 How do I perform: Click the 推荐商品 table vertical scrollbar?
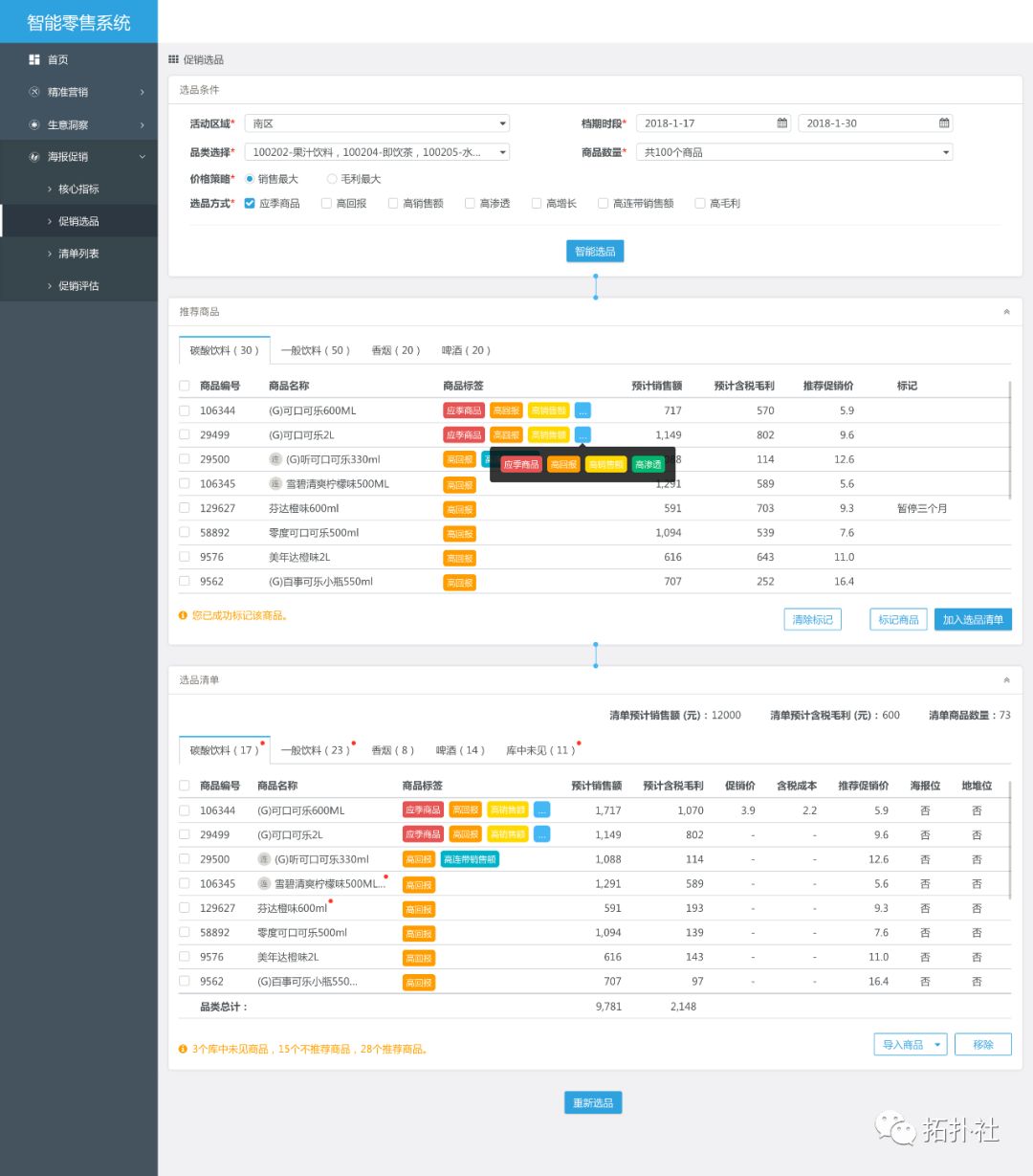[x=1010, y=438]
